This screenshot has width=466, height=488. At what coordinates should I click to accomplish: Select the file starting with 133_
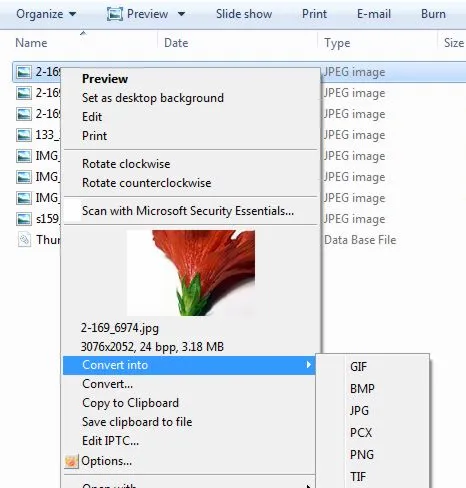pos(48,135)
